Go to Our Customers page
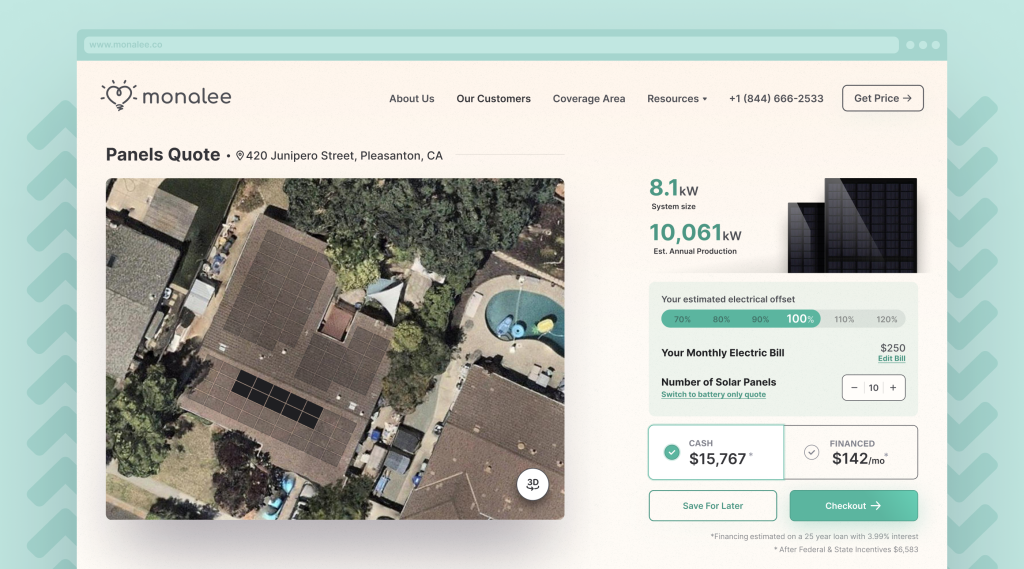1024x569 pixels. tap(493, 99)
